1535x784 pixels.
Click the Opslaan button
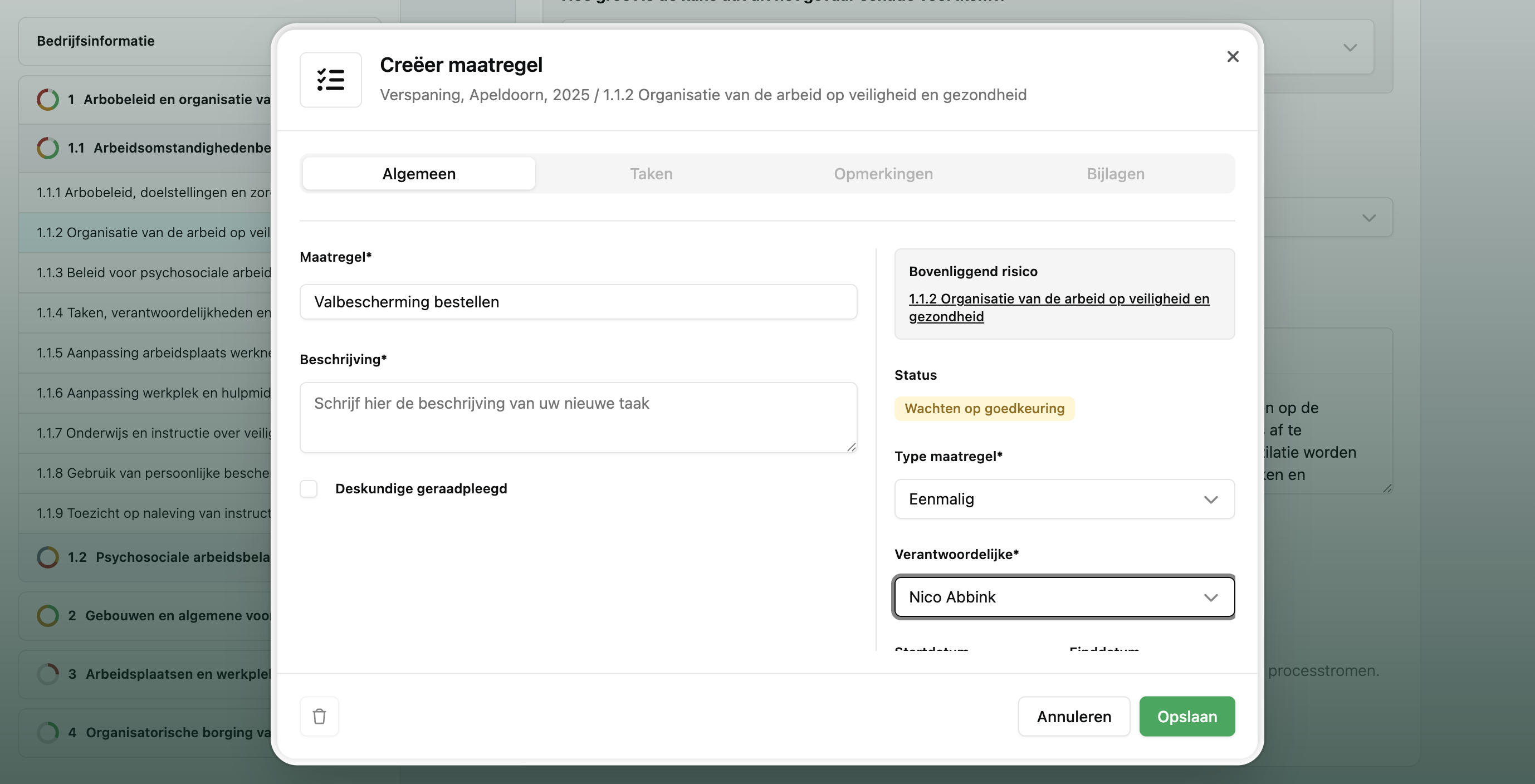(x=1186, y=717)
